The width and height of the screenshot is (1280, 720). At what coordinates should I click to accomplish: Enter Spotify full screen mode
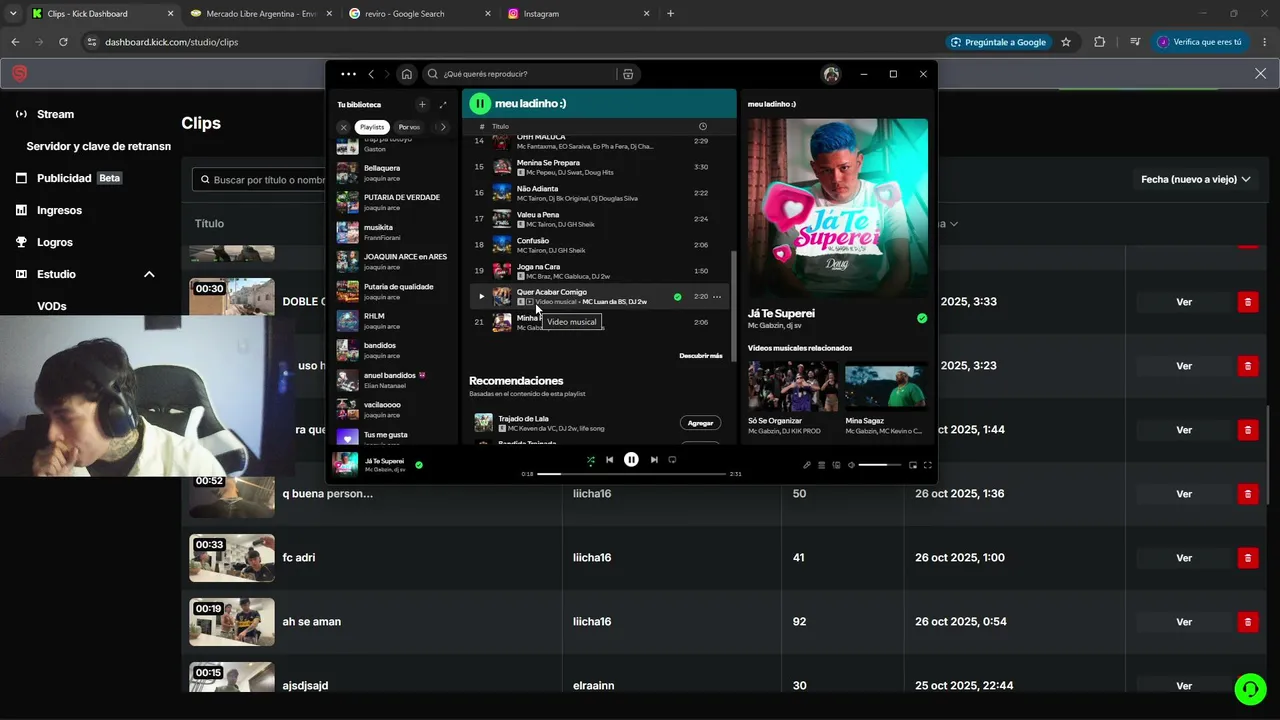[x=928, y=465]
